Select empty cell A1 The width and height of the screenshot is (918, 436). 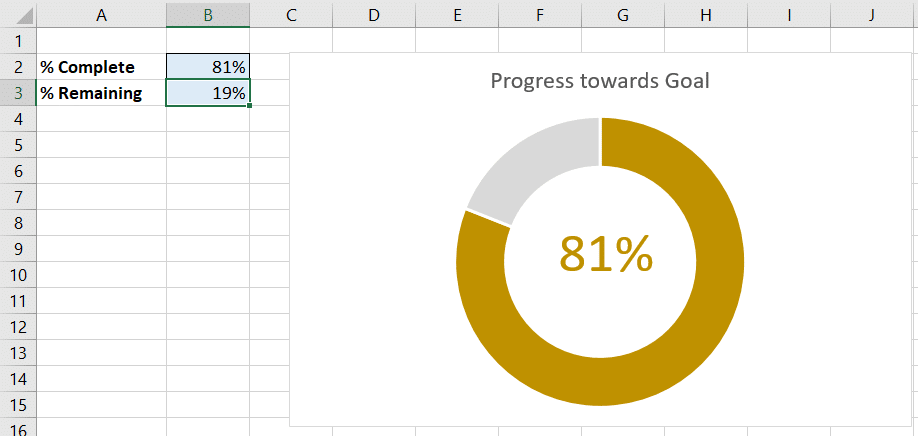[101, 41]
